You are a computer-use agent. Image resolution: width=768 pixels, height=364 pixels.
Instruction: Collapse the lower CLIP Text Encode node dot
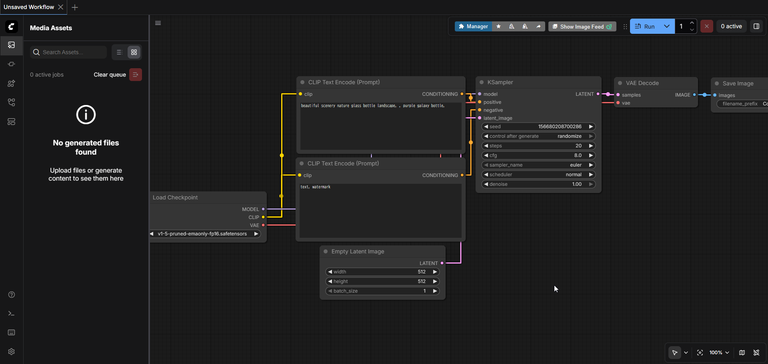(x=303, y=164)
